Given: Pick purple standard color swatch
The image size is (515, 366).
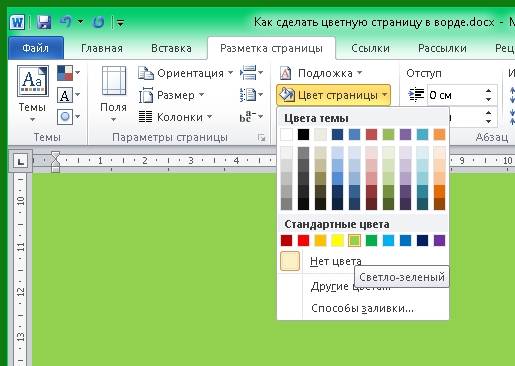Looking at the screenshot, I should click(x=439, y=240).
